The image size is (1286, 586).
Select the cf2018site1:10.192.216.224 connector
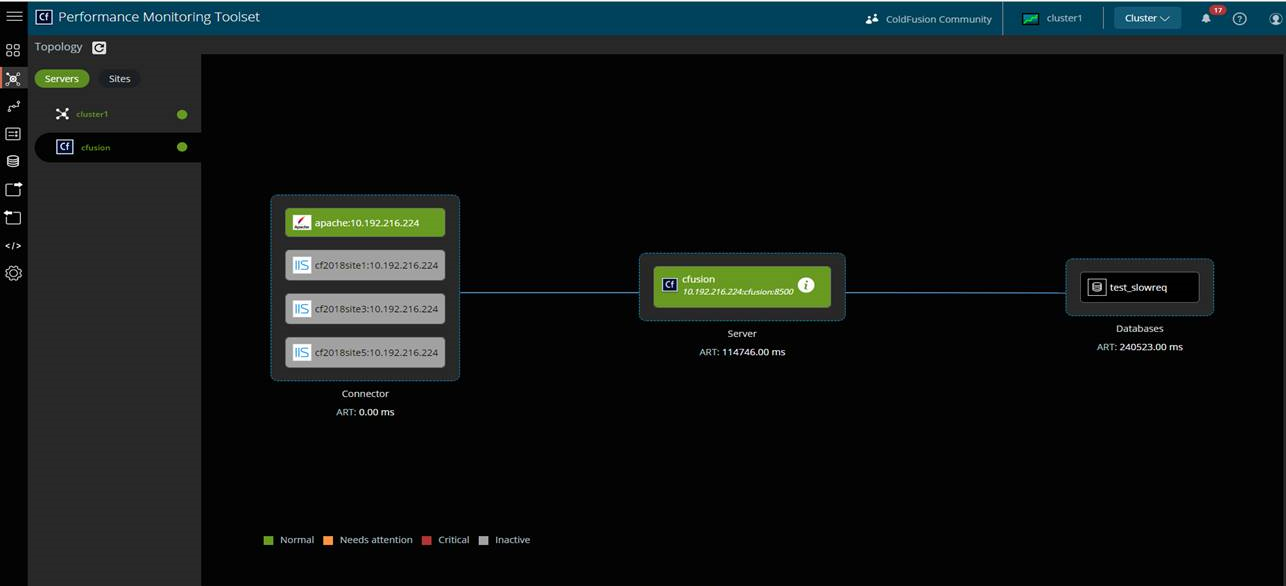point(365,265)
